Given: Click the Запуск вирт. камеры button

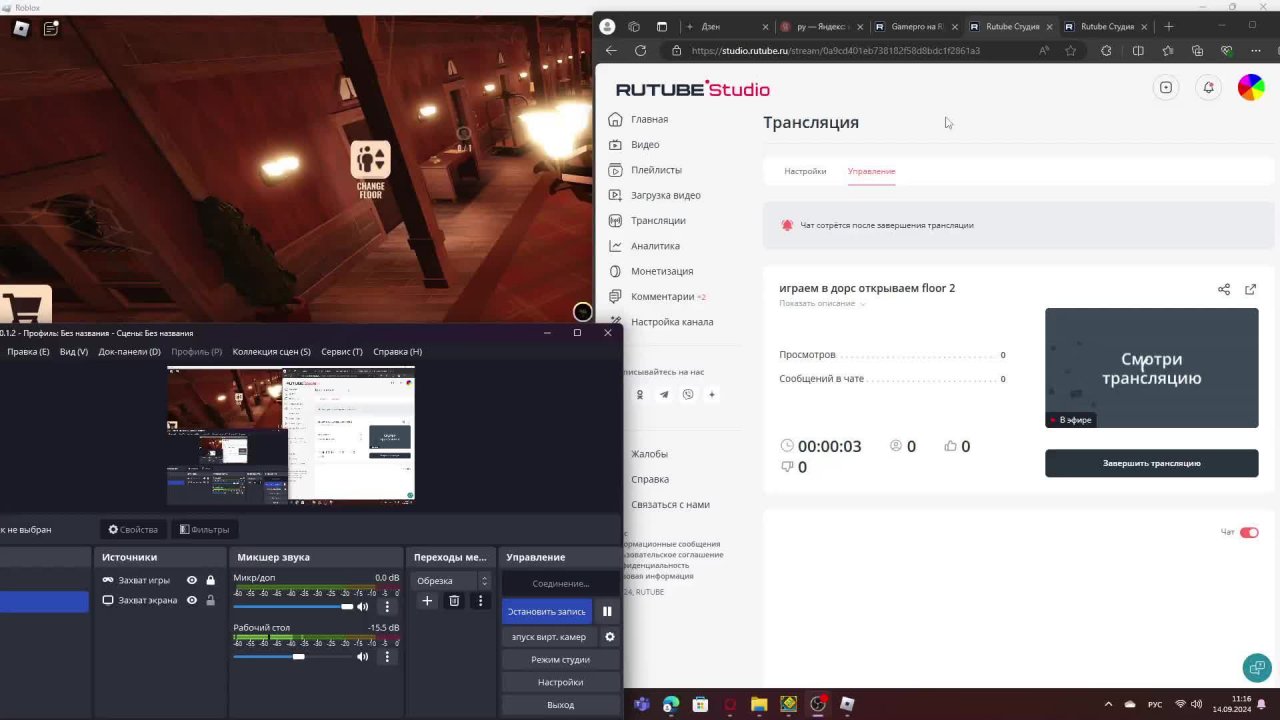Looking at the screenshot, I should point(549,637).
